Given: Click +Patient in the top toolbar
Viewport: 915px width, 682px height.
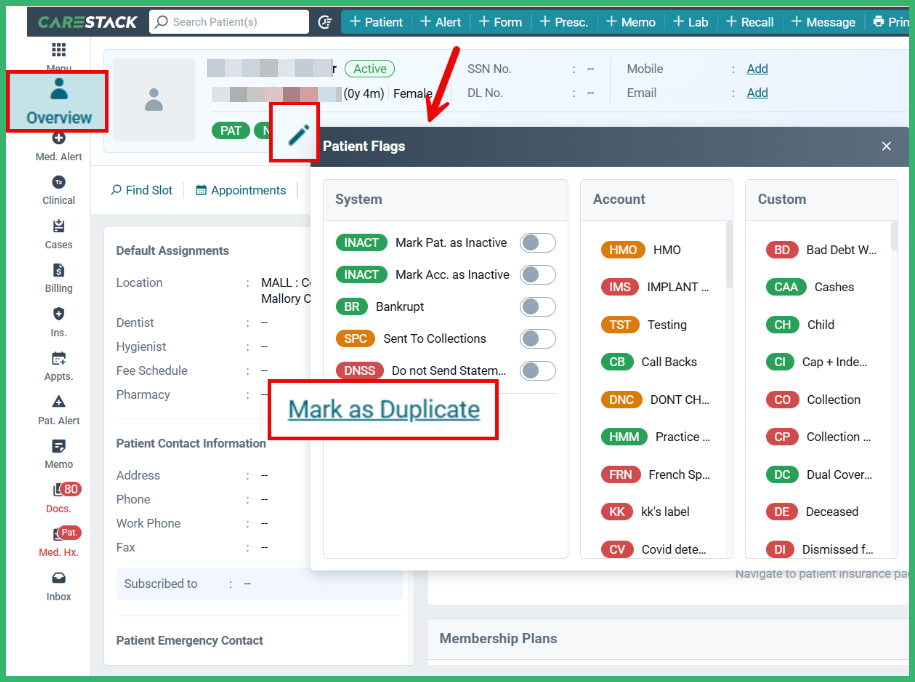Looking at the screenshot, I should coord(375,20).
